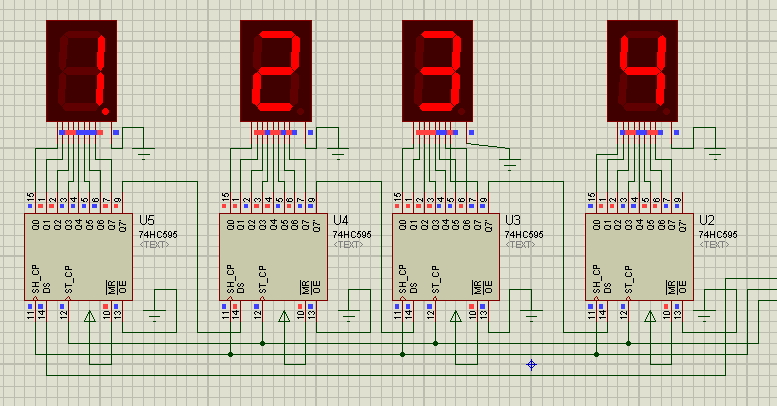Click the wire junction dot below U2's SH_CP pin
This screenshot has height=406, width=777.
597,354
